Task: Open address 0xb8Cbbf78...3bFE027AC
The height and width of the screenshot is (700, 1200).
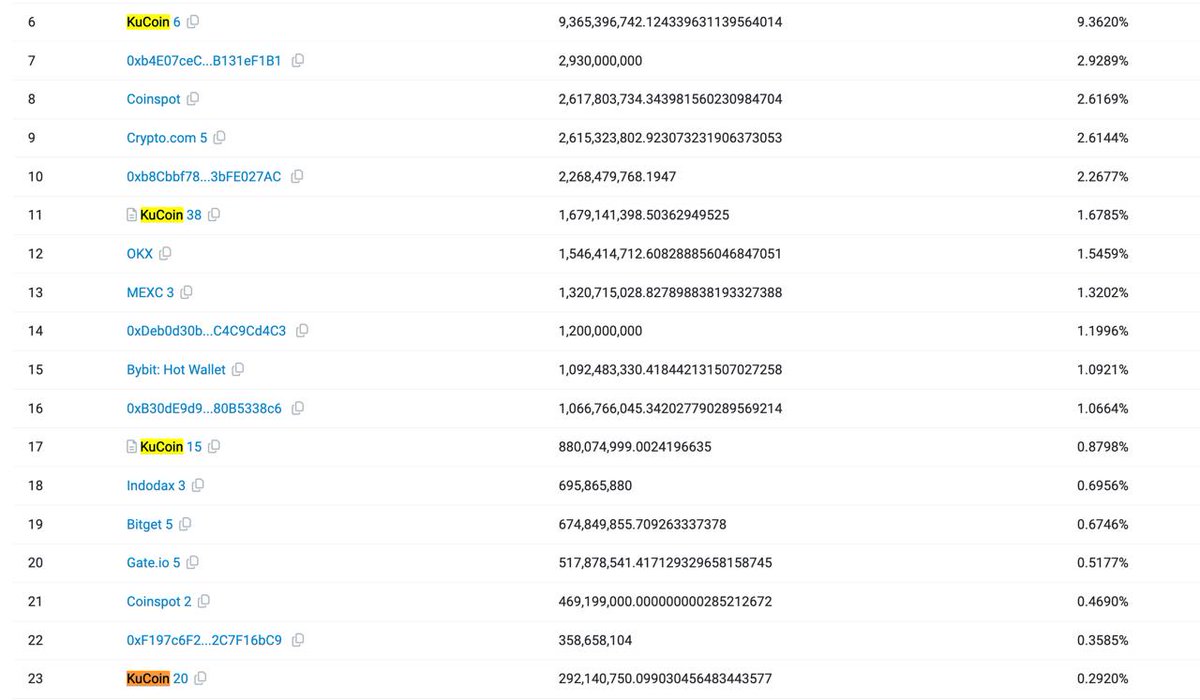Action: point(204,177)
